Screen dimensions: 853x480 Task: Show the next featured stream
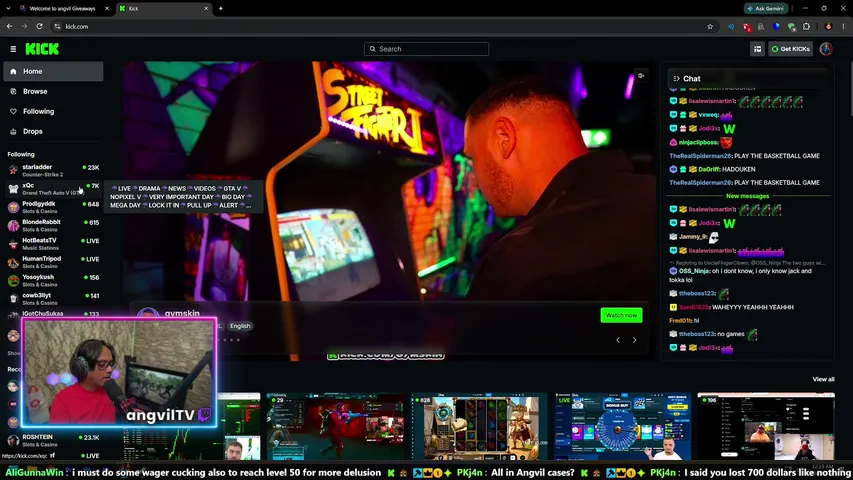point(634,340)
